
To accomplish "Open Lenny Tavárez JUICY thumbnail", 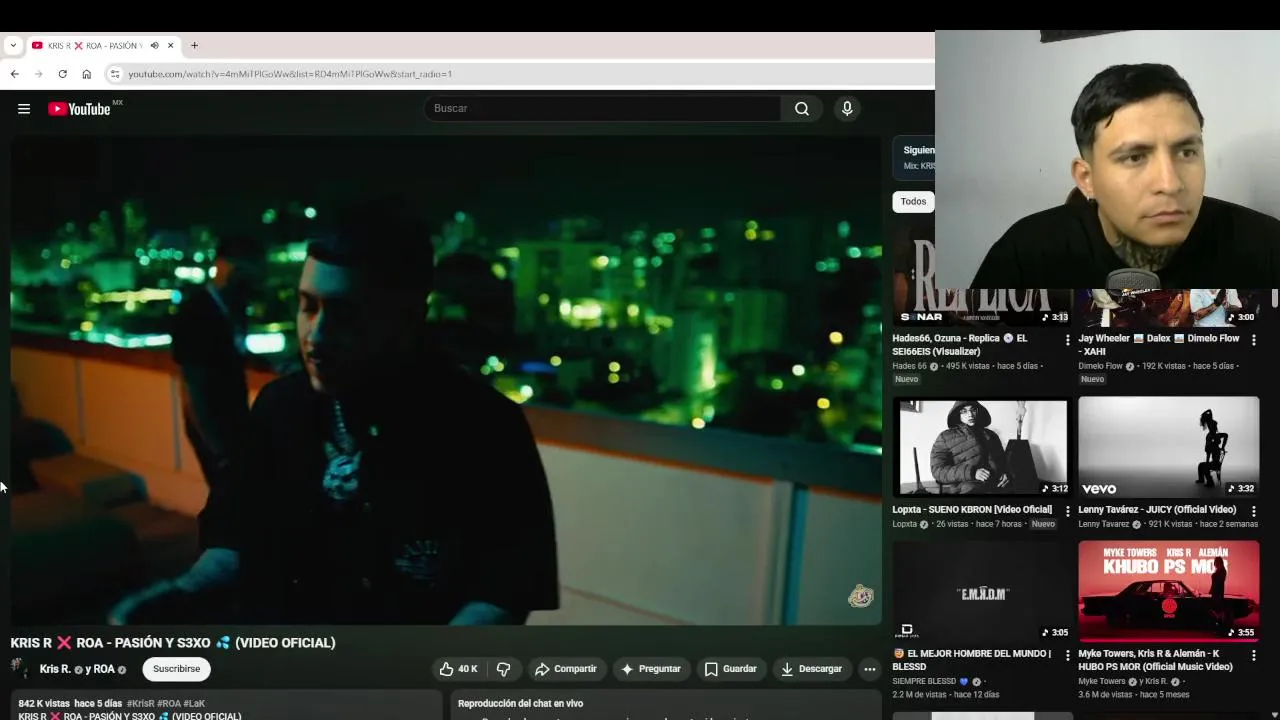I will pyautogui.click(x=1168, y=446).
